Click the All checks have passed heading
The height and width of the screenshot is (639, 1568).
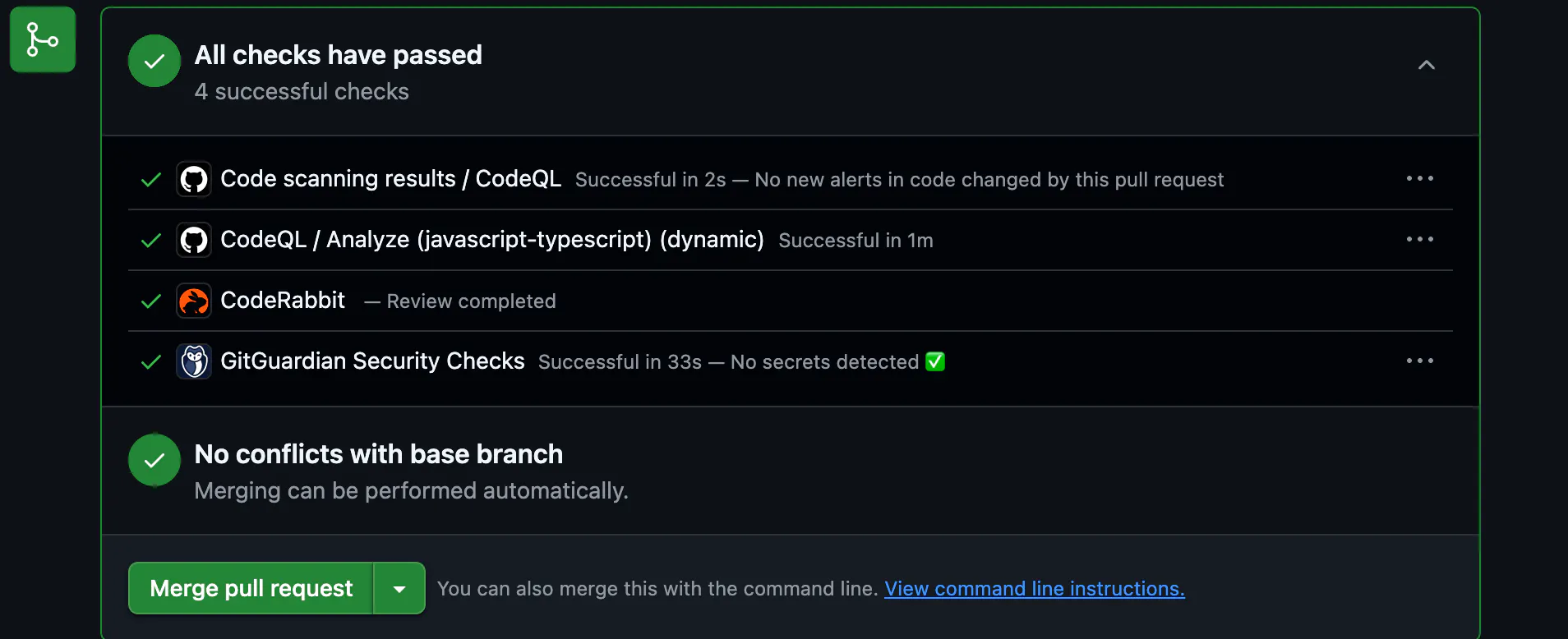point(338,55)
